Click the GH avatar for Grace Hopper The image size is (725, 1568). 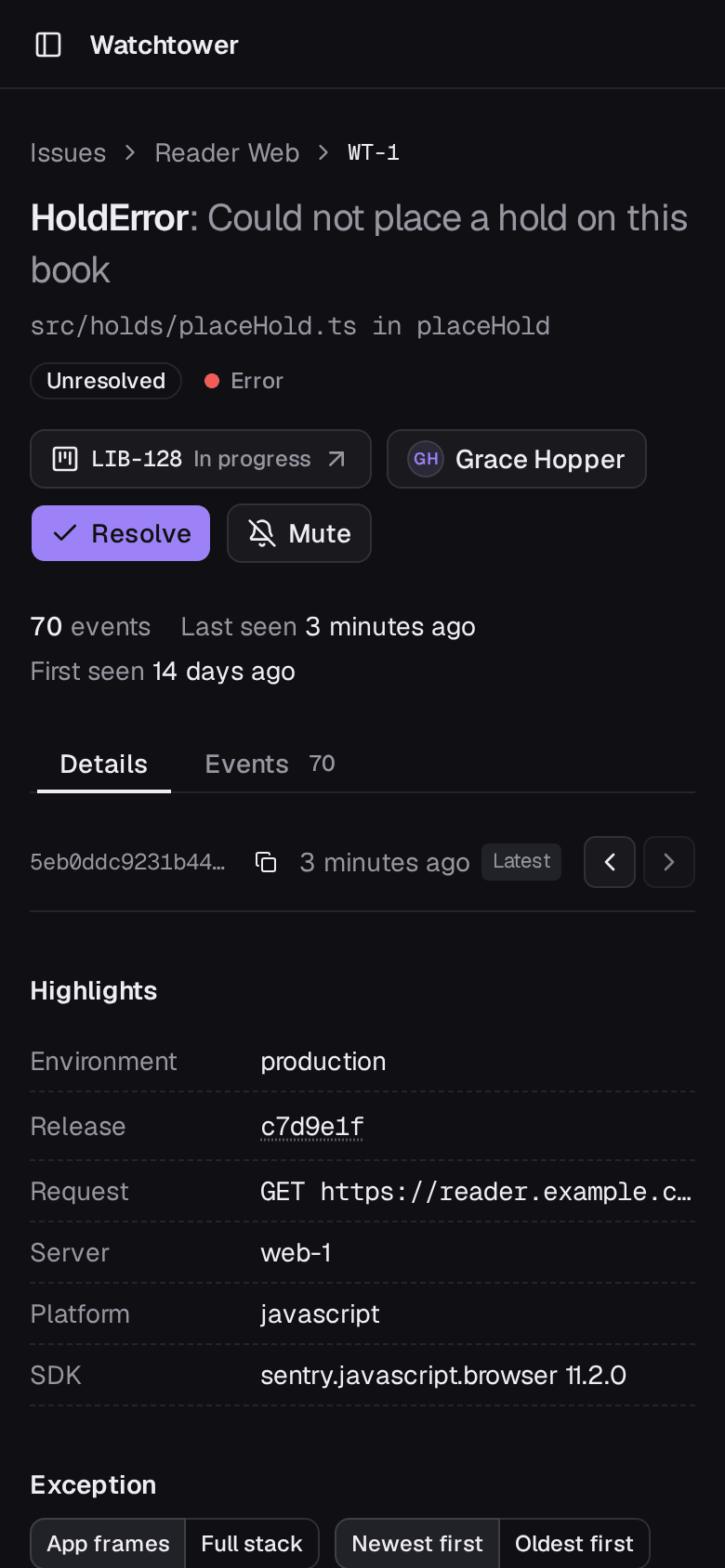(426, 459)
